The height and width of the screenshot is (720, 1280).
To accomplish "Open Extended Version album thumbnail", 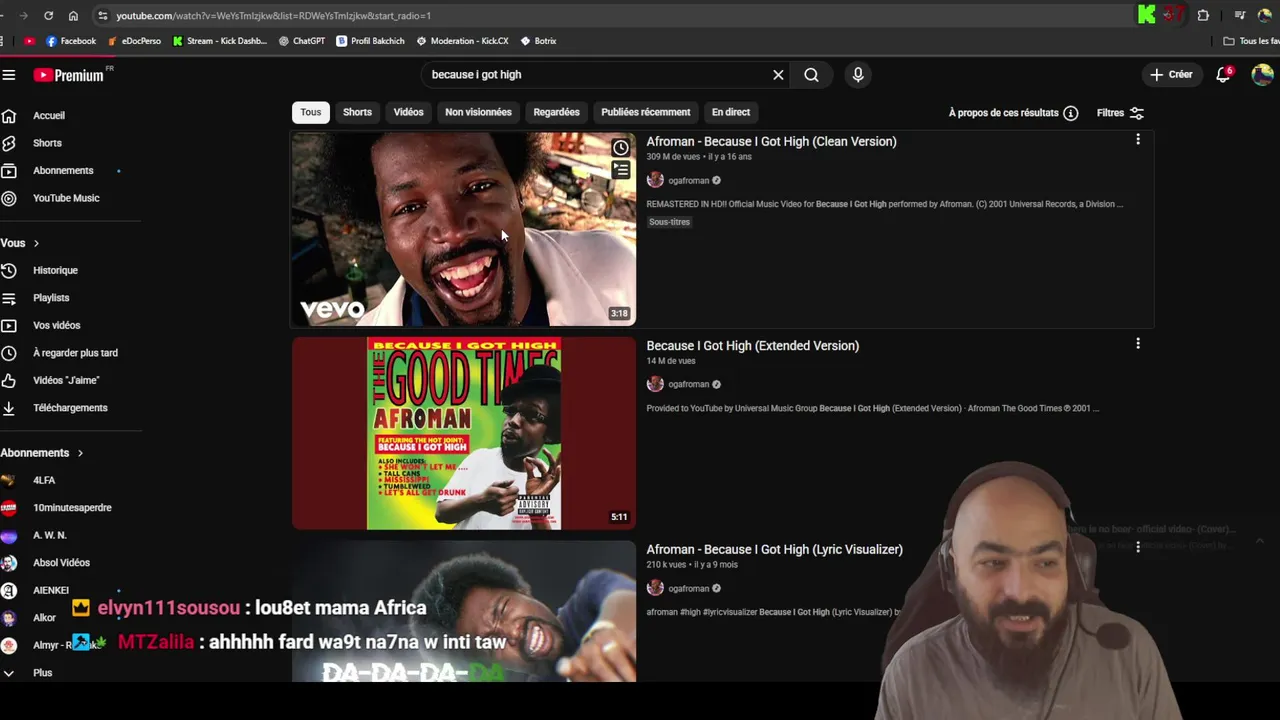I will 463,433.
